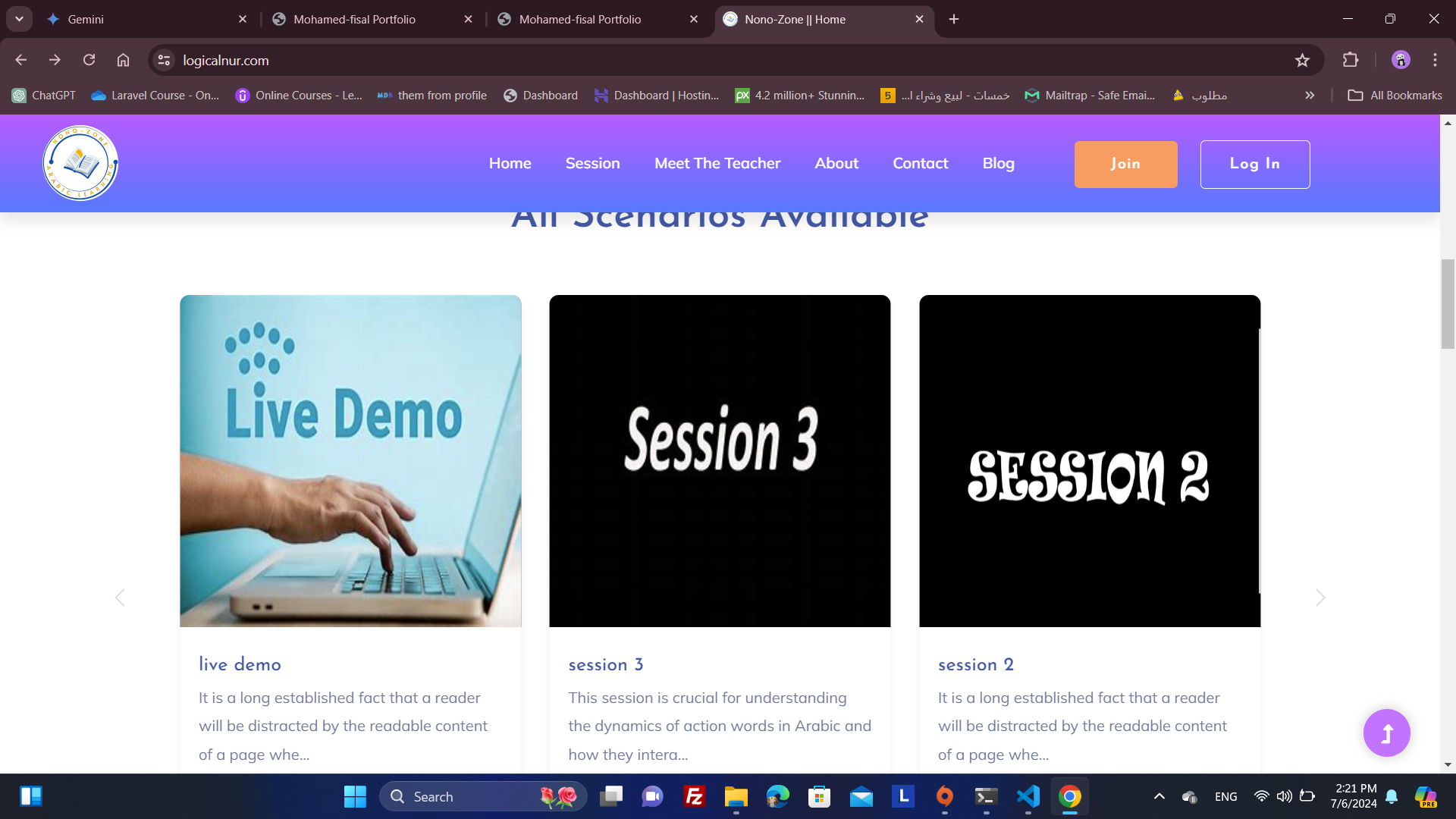Reload the page using the refresh icon
The image size is (1456, 819).
point(89,60)
